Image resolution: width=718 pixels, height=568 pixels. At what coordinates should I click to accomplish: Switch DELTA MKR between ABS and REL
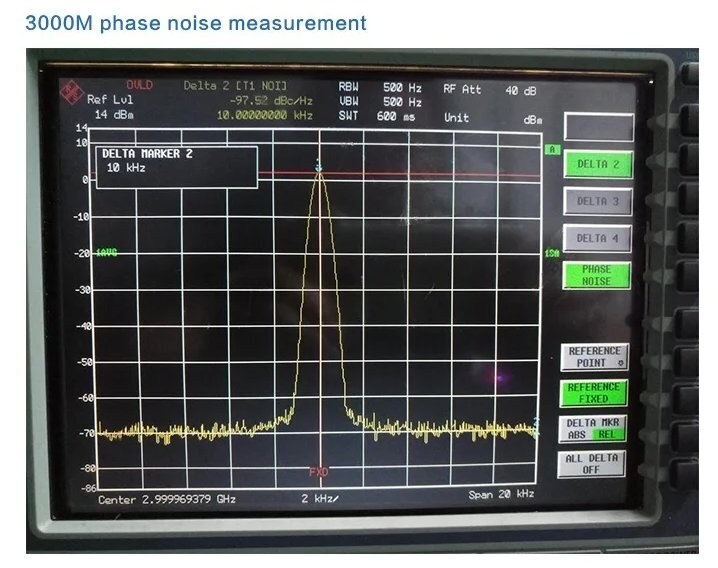594,429
